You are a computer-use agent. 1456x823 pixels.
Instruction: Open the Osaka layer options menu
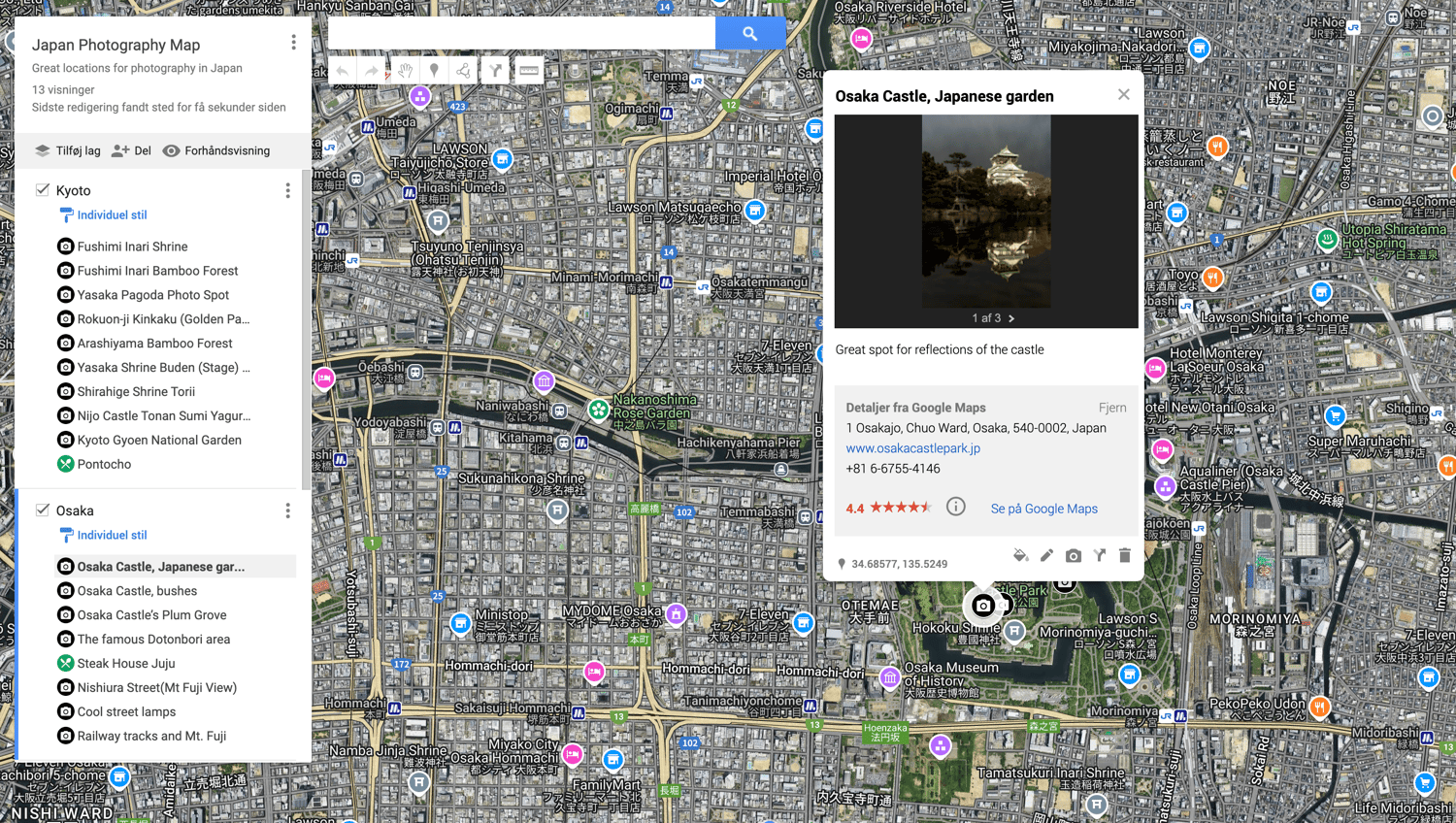[287, 510]
